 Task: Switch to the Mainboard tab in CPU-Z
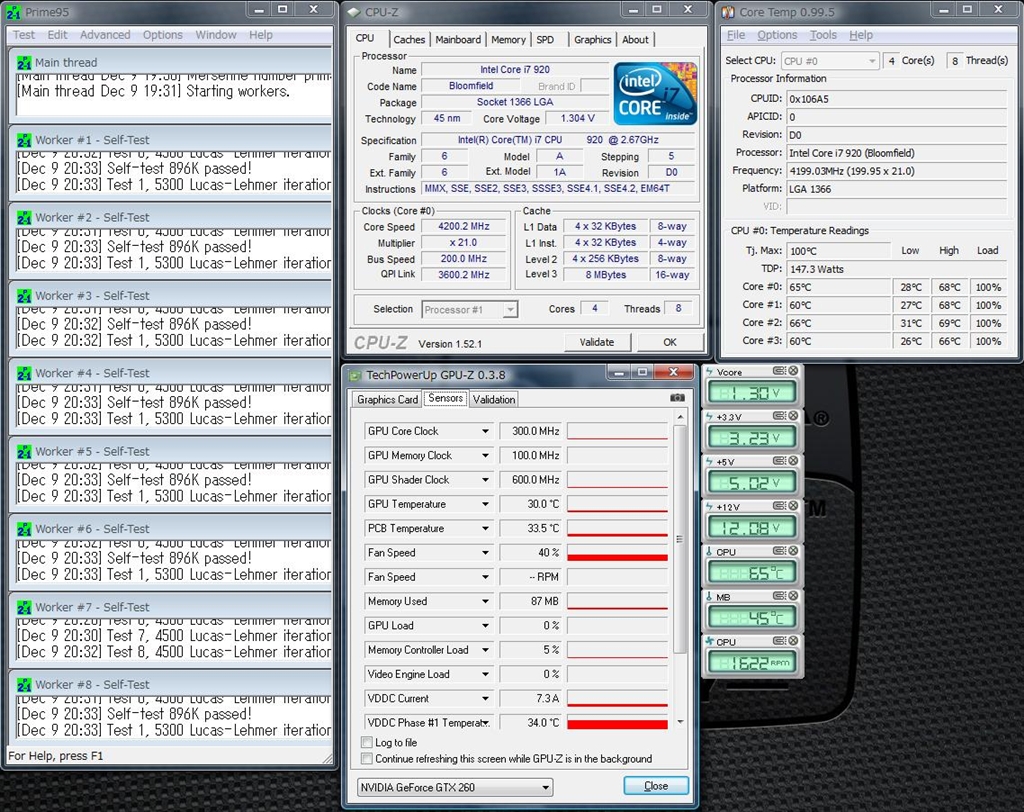[458, 40]
